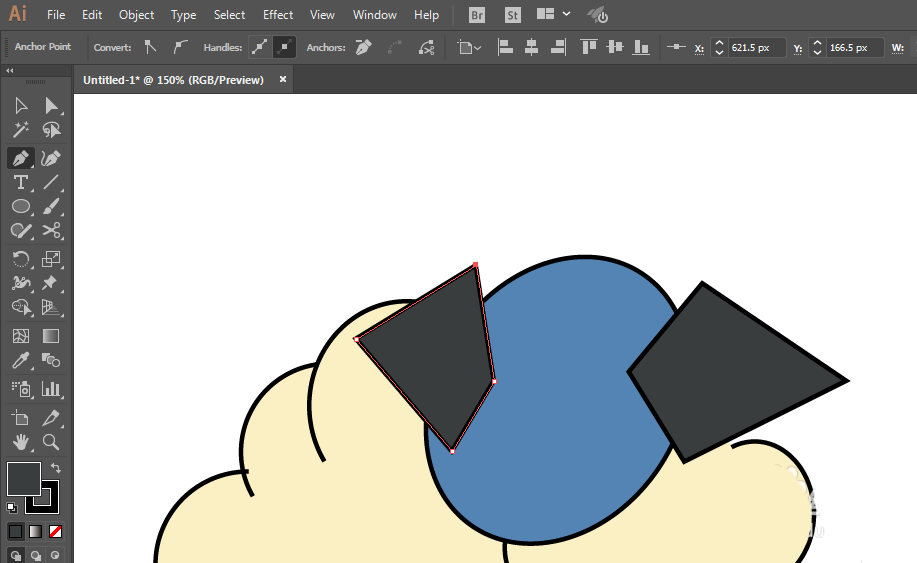This screenshot has height=563, width=917.
Task: Cut path at selected anchor points
Action: coord(426,47)
